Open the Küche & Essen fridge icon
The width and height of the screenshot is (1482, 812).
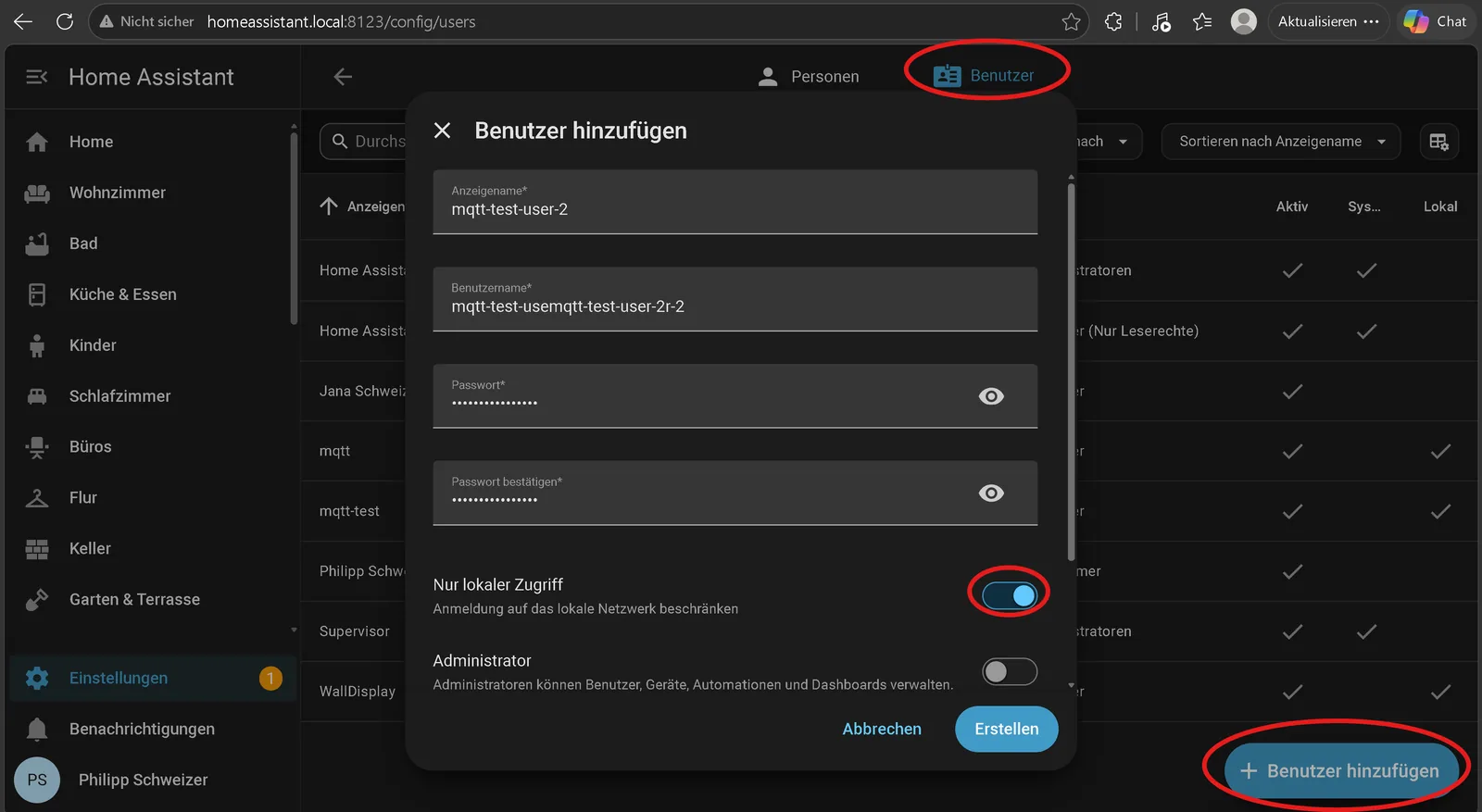click(x=37, y=294)
